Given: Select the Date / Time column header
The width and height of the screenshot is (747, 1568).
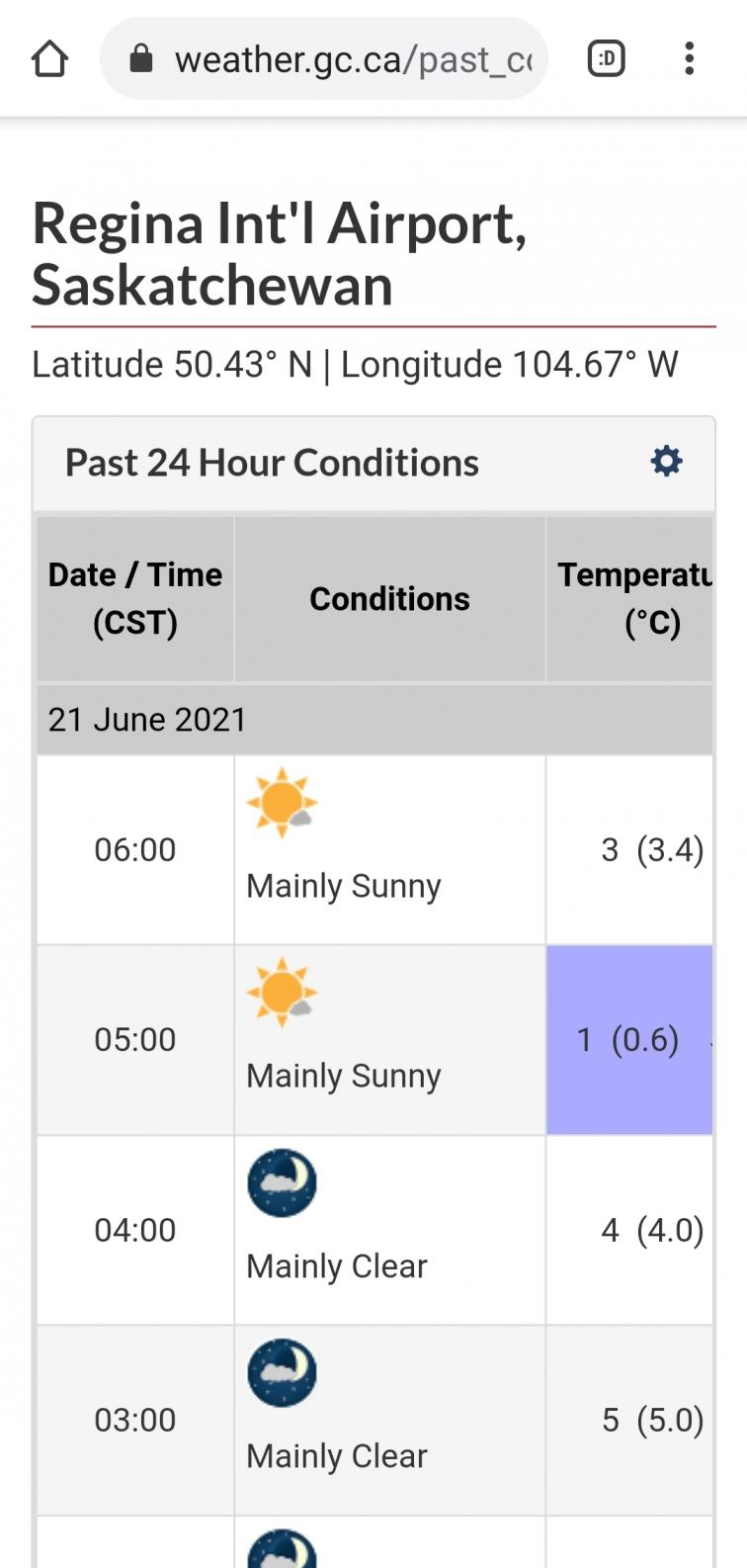Looking at the screenshot, I should click(135, 598).
